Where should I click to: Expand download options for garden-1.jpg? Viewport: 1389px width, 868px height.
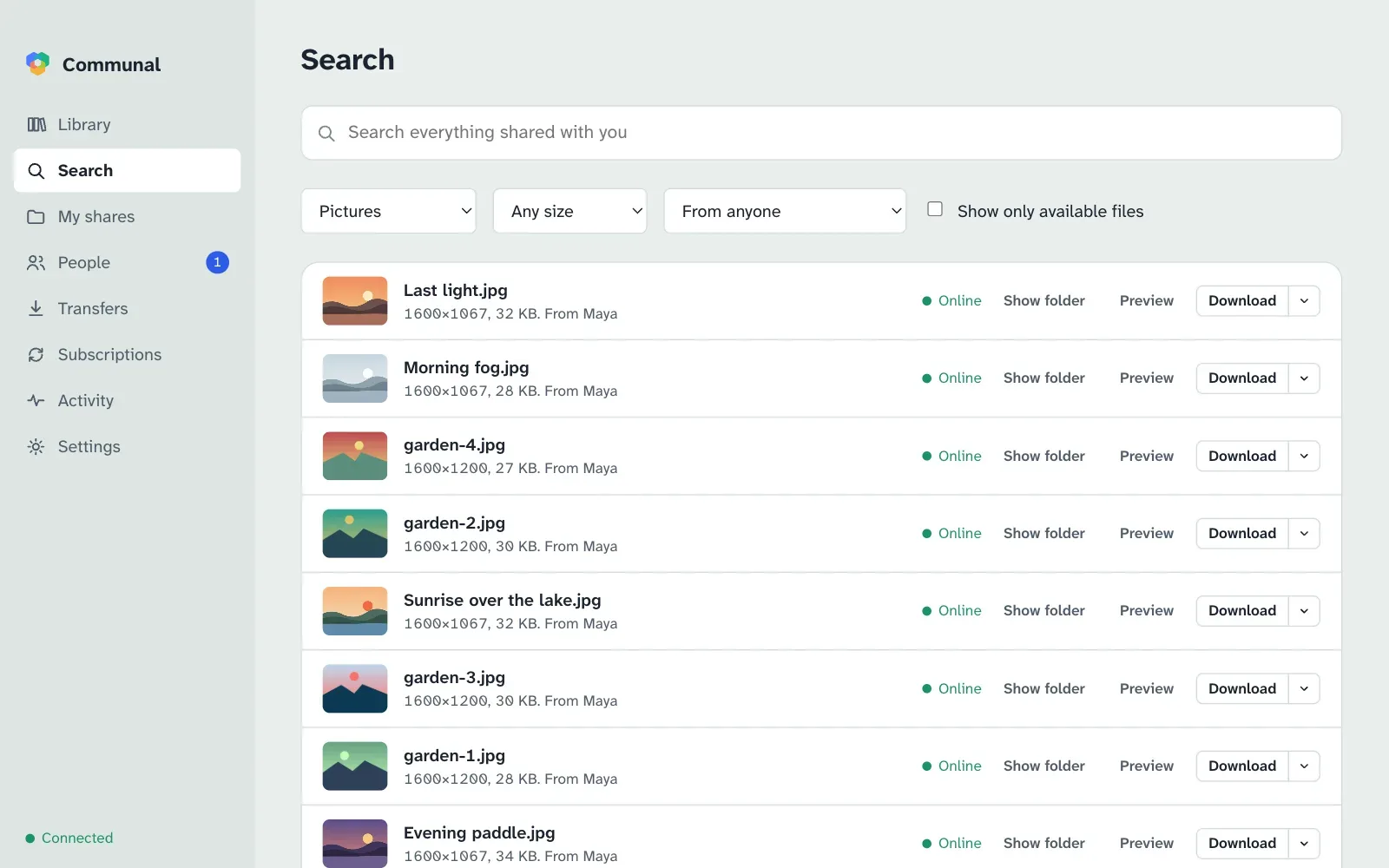tap(1304, 766)
